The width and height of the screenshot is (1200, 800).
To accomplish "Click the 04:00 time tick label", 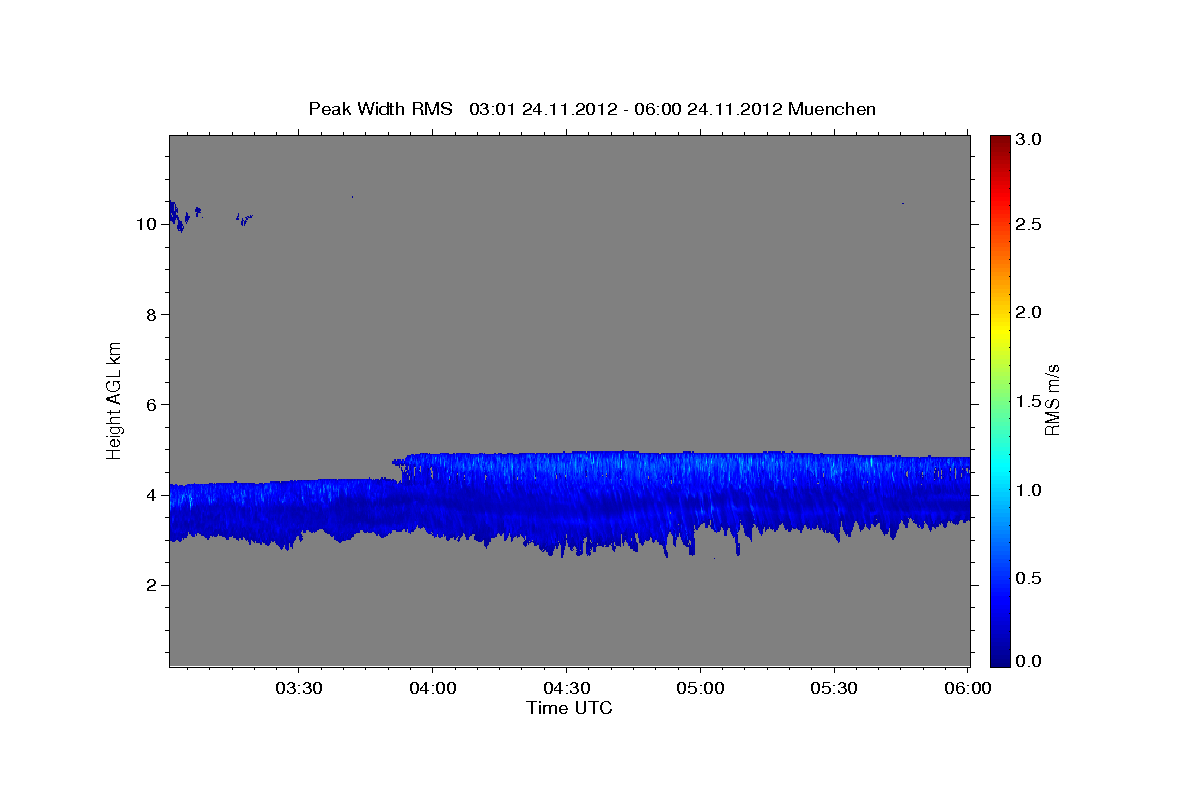I will (432, 688).
